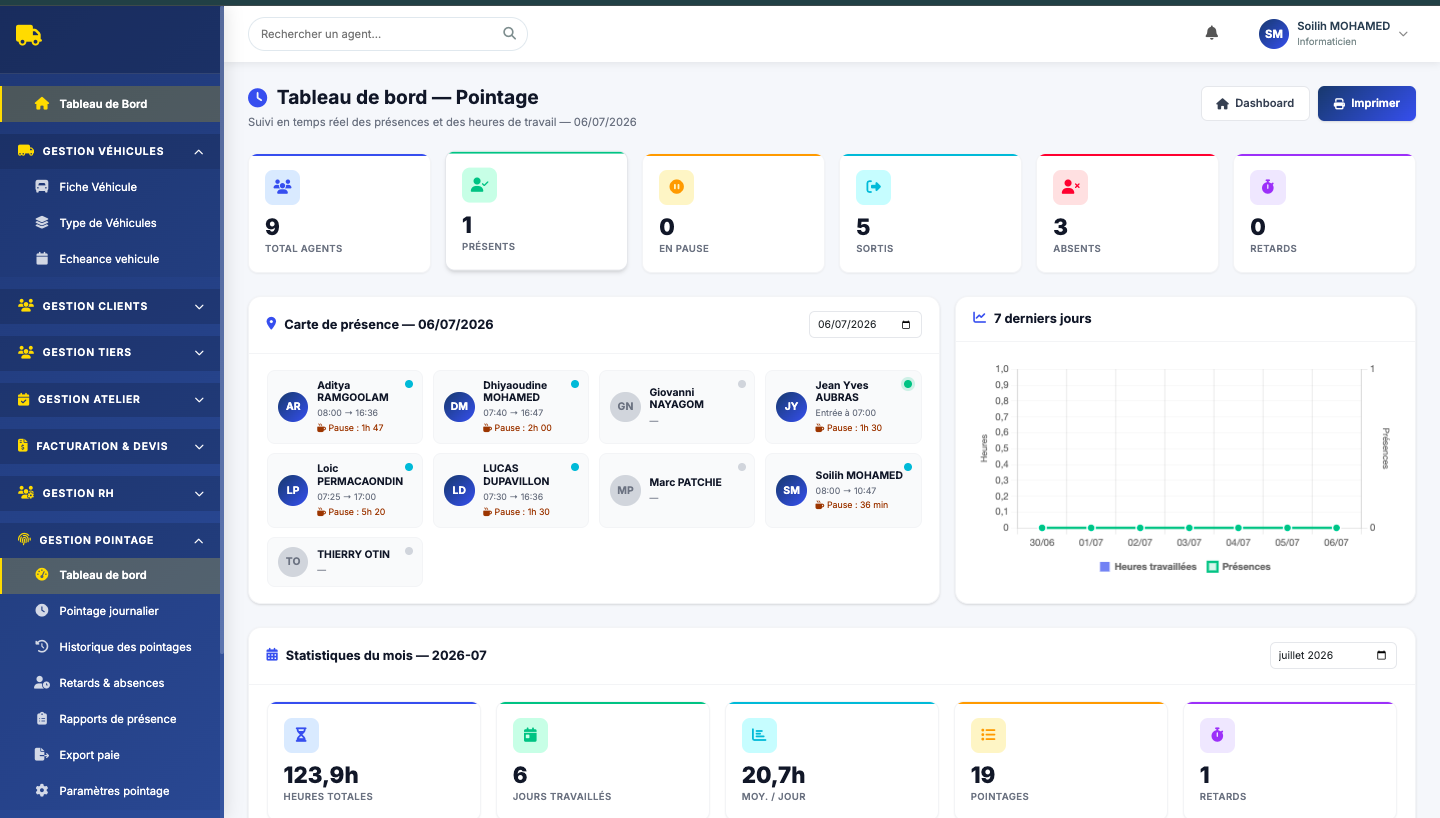Expand Facturation & Devis section
The width and height of the screenshot is (1440, 818).
pyautogui.click(x=110, y=446)
